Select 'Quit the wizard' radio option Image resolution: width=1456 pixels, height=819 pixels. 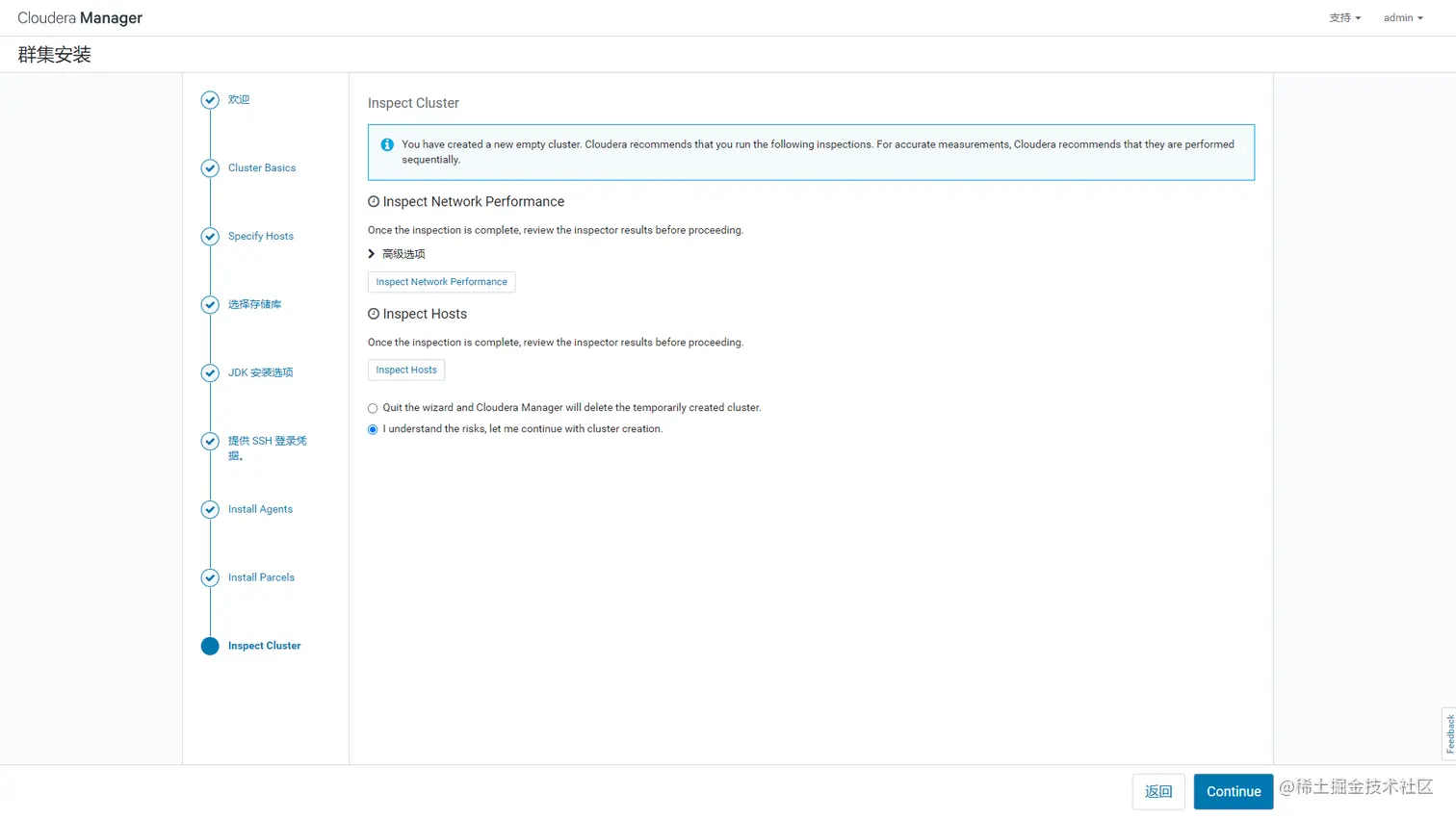373,408
